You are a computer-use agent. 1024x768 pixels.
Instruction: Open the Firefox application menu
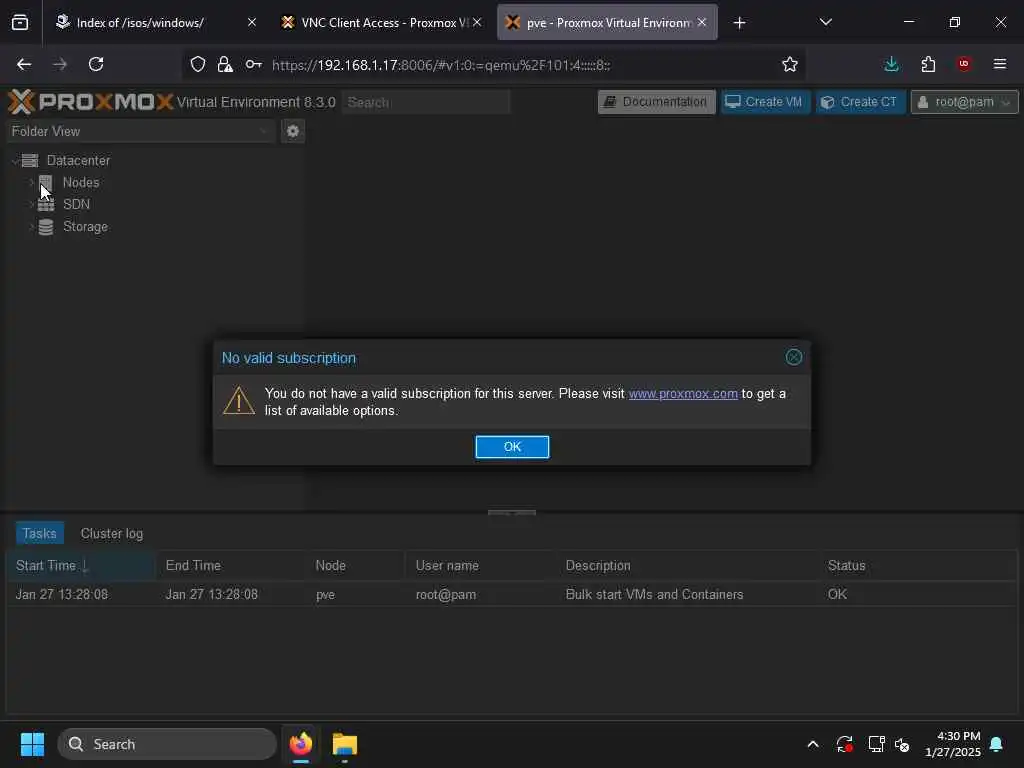[x=1000, y=64]
